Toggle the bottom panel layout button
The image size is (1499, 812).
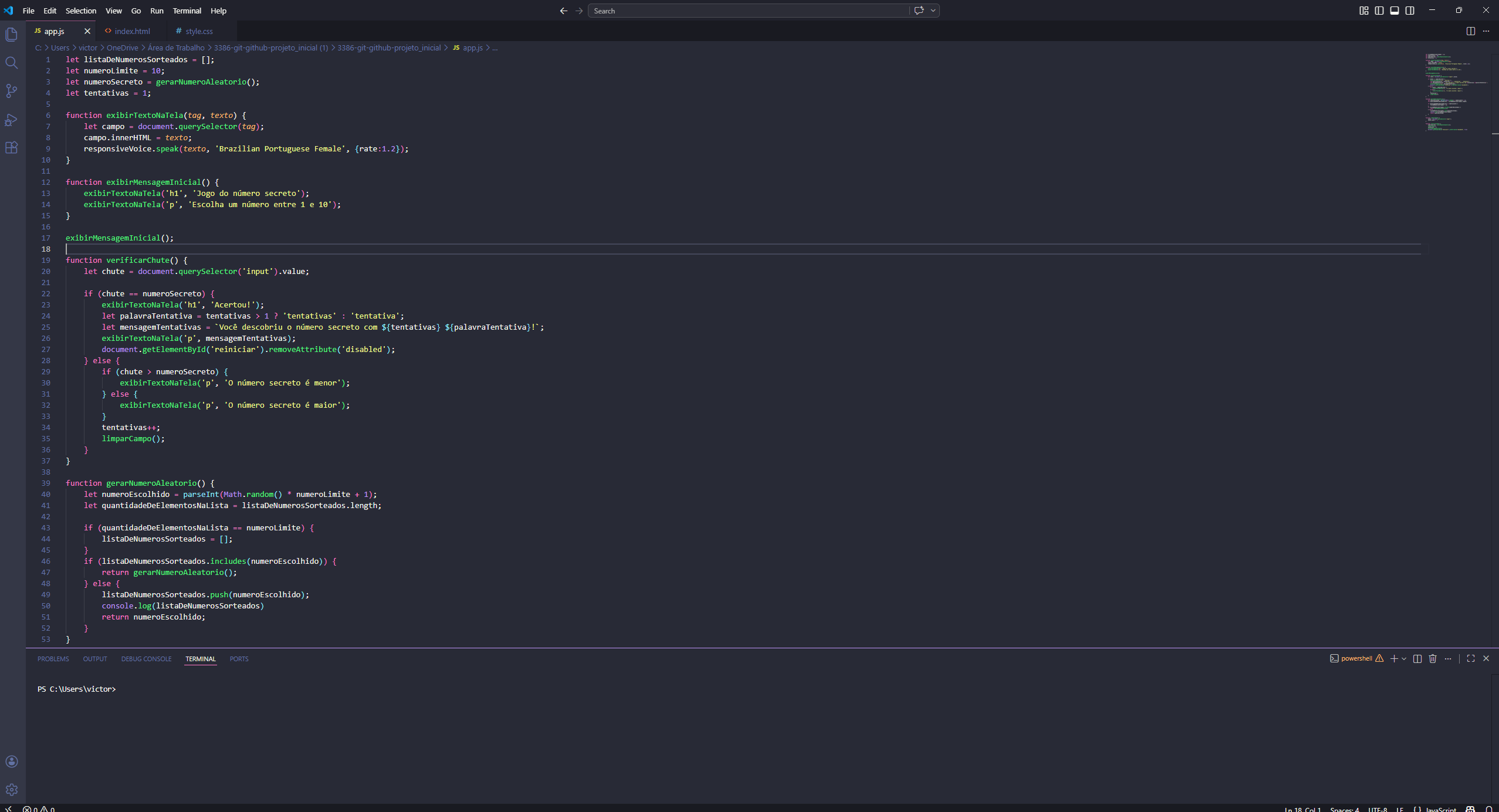(1395, 11)
